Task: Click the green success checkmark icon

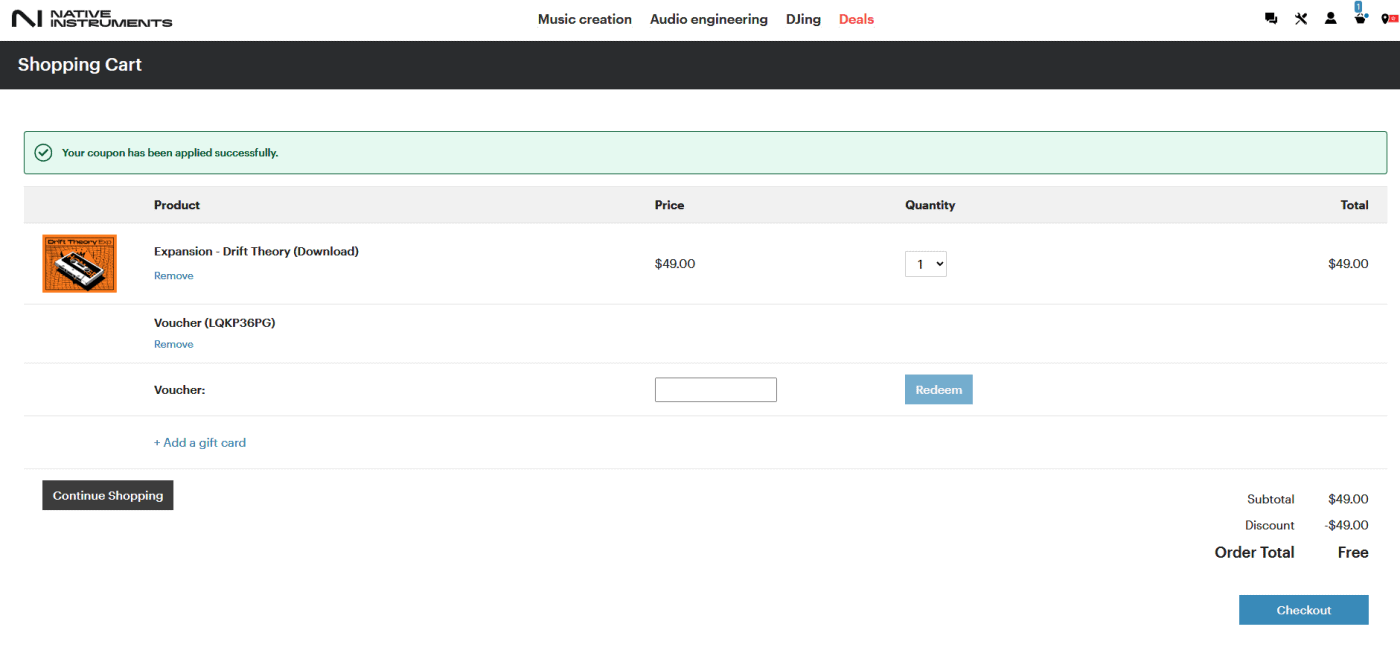Action: pyautogui.click(x=43, y=153)
